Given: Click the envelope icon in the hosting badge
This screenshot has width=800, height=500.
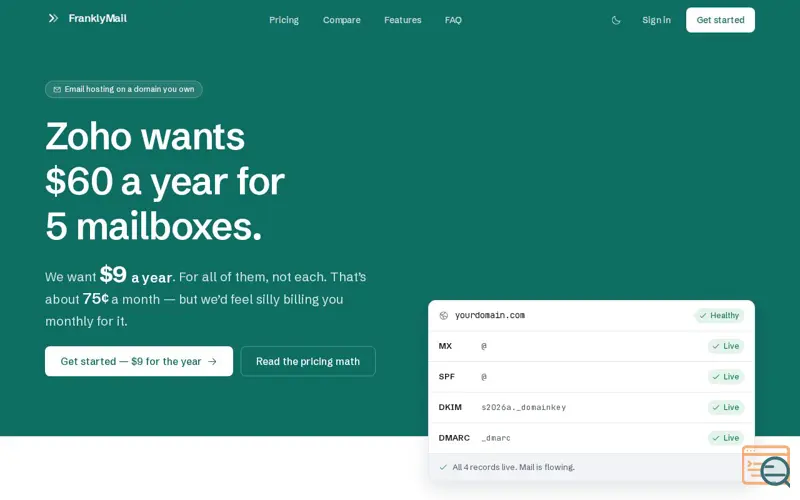Looking at the screenshot, I should (57, 89).
